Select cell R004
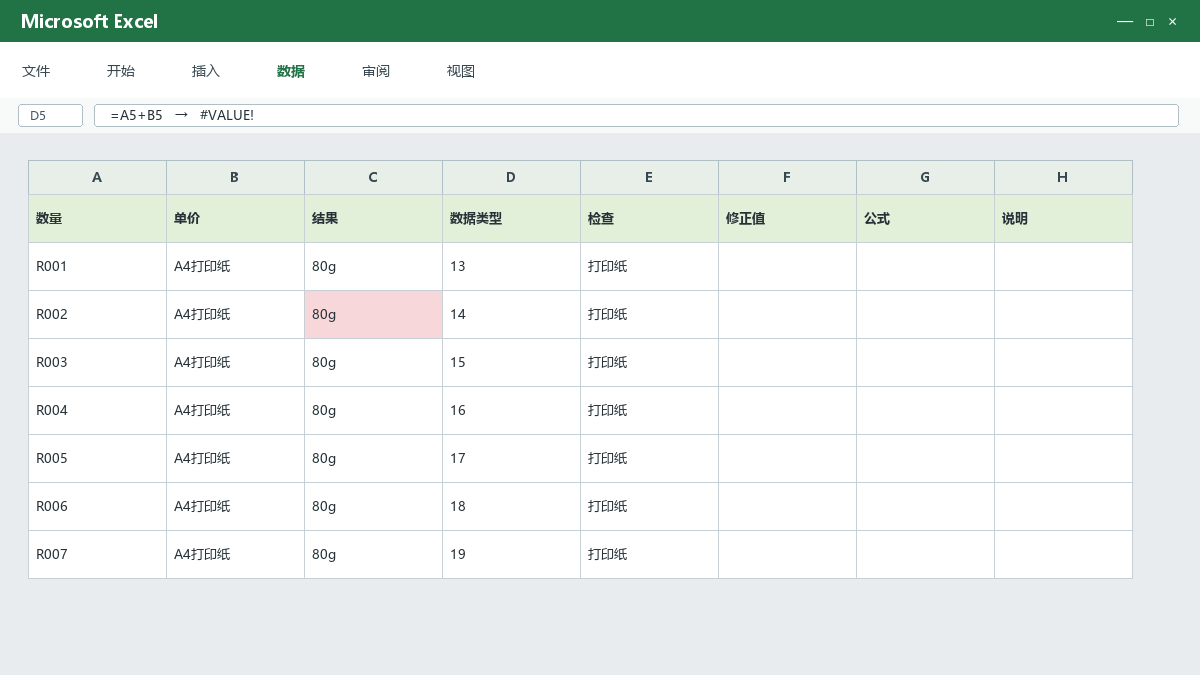 [x=97, y=410]
